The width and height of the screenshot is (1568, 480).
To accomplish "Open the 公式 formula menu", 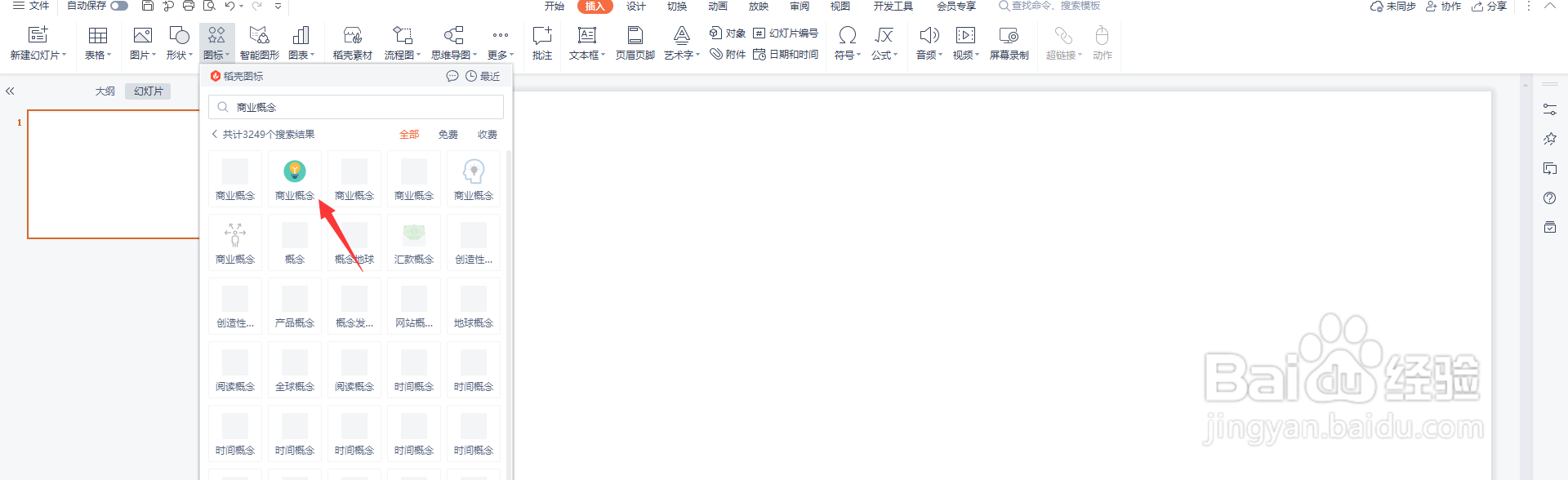I will click(x=884, y=43).
